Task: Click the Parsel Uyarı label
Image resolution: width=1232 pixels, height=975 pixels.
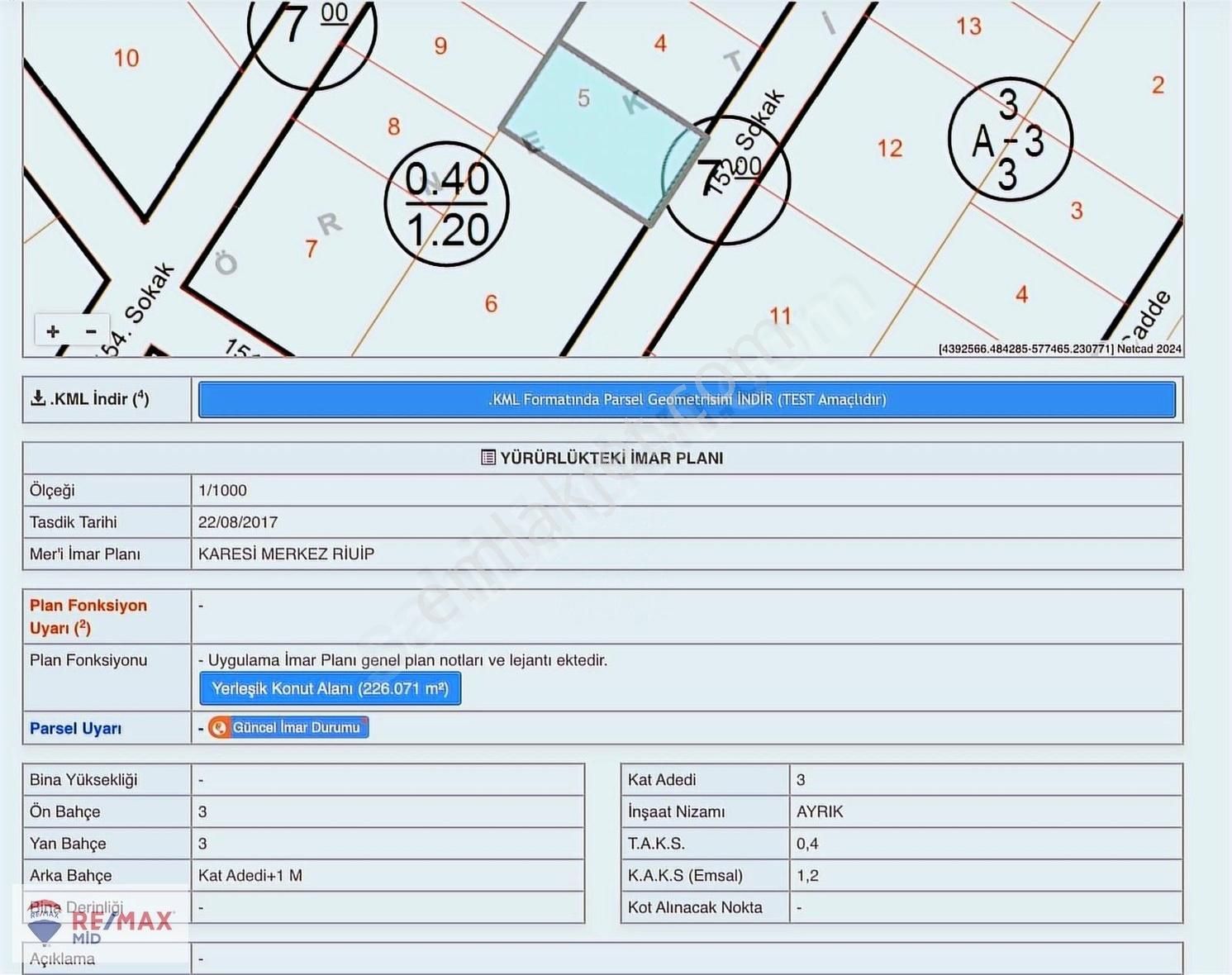Action: 75,728
